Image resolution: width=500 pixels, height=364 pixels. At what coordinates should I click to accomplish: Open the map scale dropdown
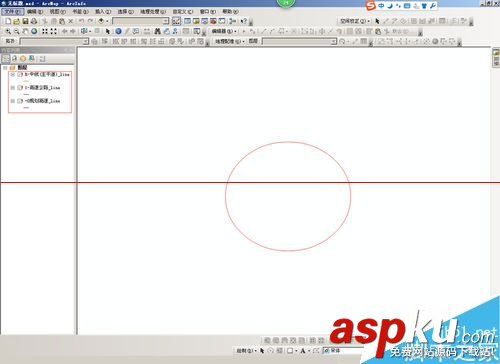point(166,21)
